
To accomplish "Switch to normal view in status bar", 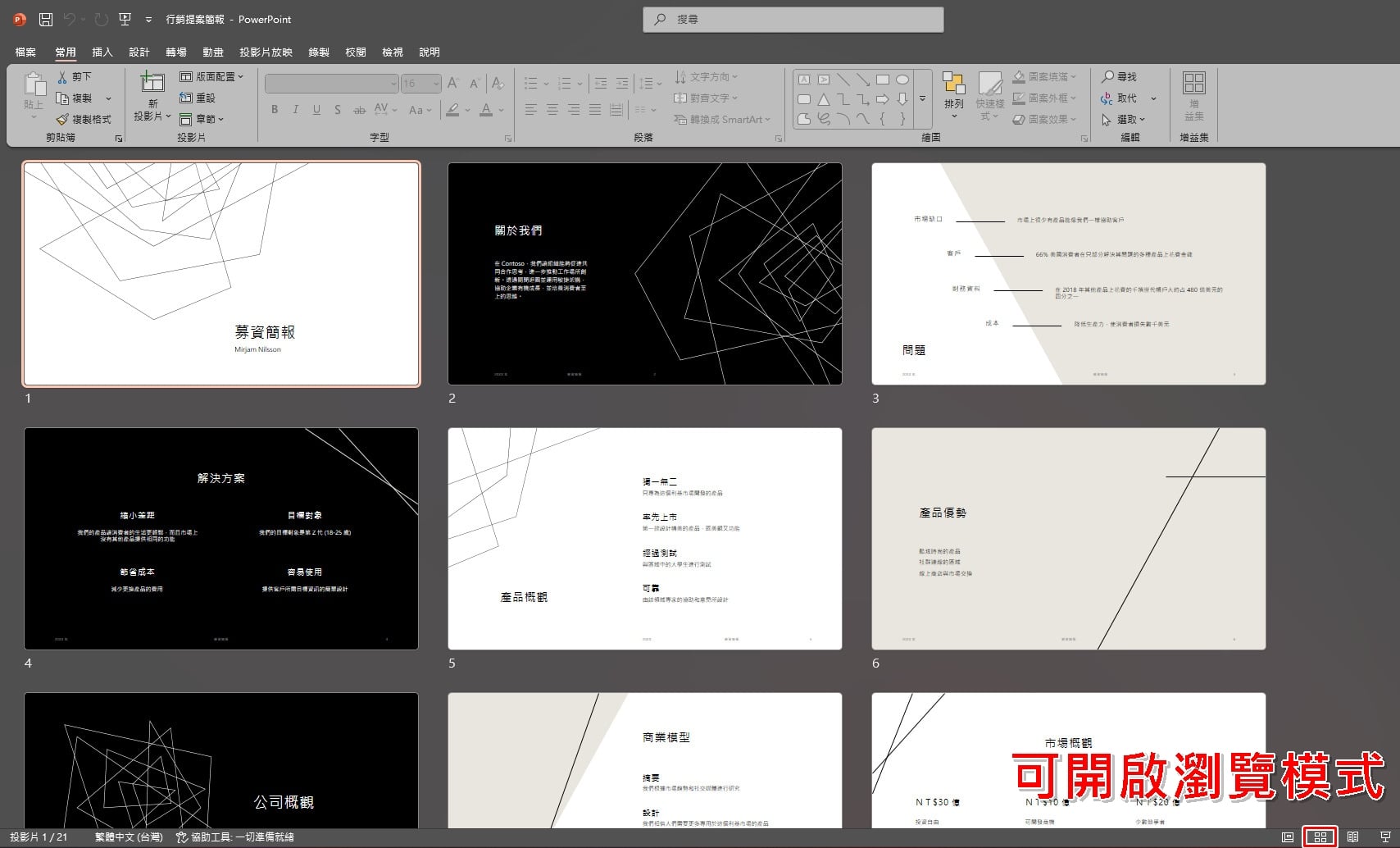I will [1288, 837].
